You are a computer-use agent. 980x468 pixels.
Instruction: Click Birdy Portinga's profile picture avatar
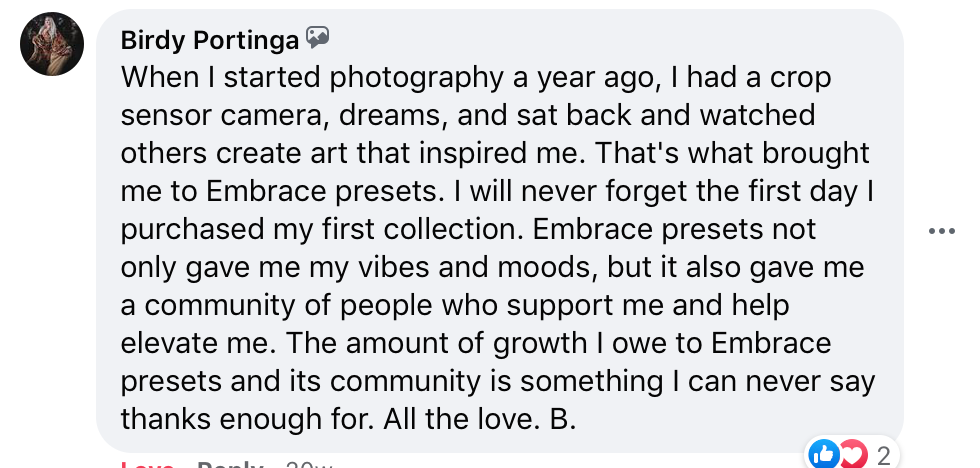52,44
